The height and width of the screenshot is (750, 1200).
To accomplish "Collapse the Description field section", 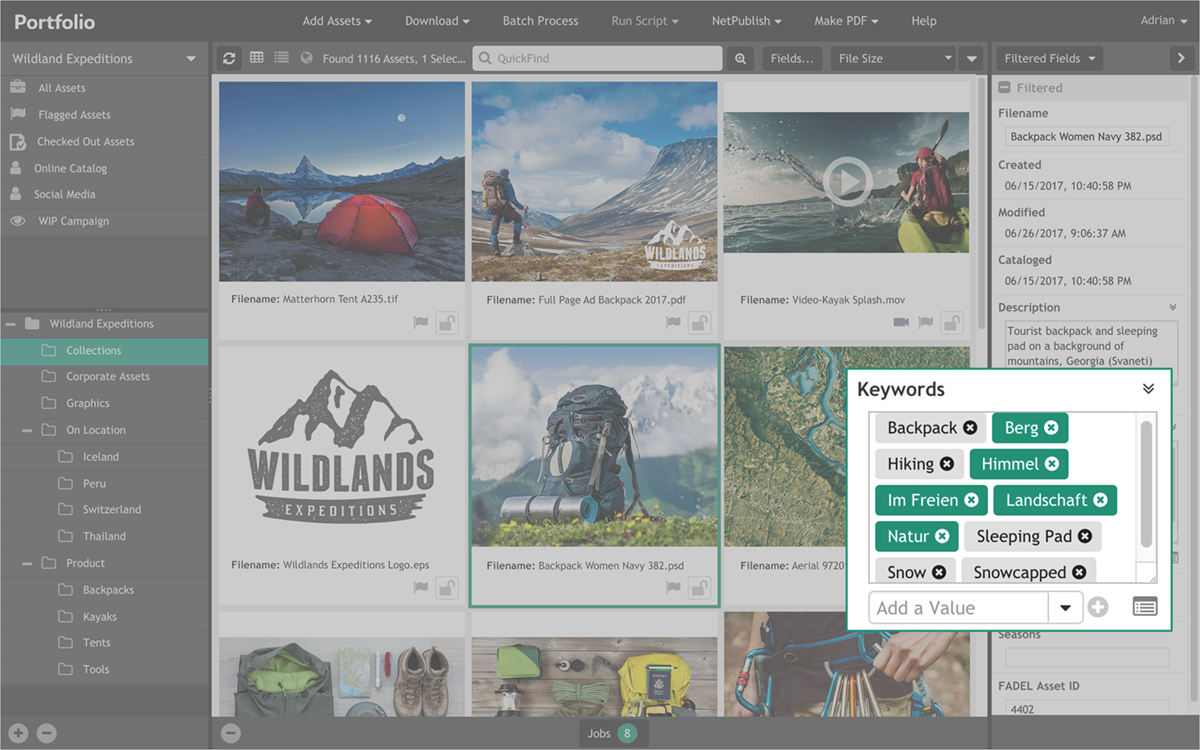I will [x=1172, y=307].
